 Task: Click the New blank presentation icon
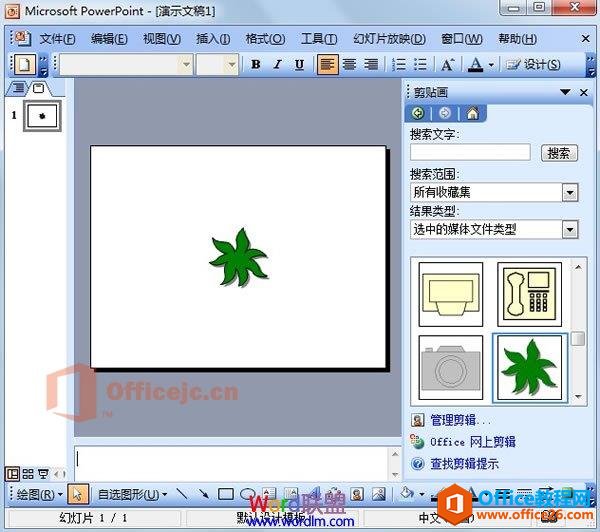coord(25,64)
